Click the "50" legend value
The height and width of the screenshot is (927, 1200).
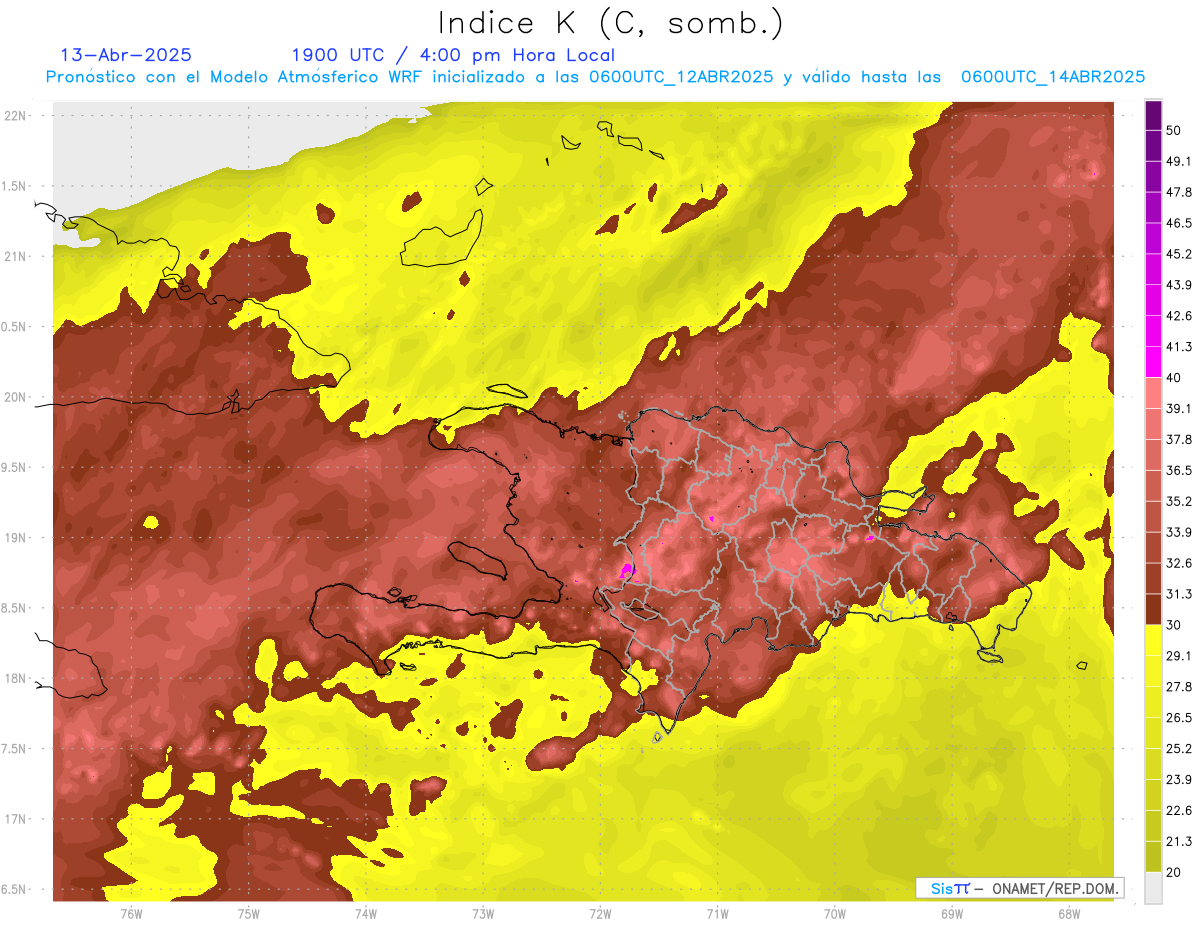[1174, 130]
